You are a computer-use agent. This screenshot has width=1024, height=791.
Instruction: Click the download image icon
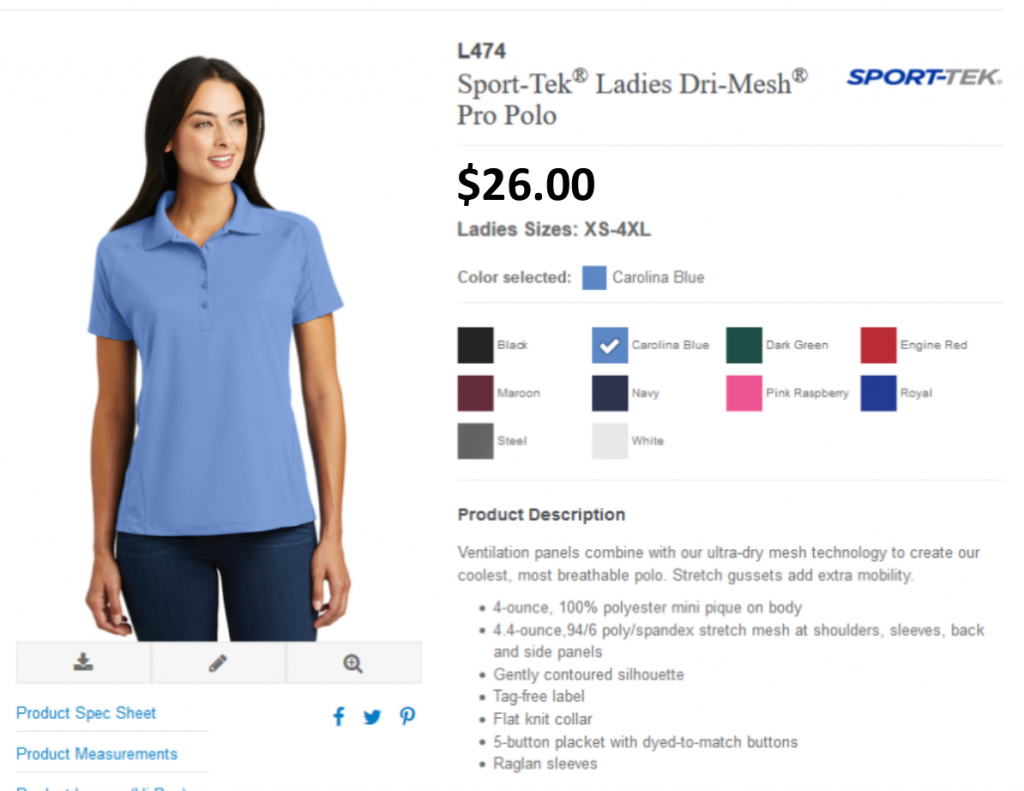click(x=83, y=662)
